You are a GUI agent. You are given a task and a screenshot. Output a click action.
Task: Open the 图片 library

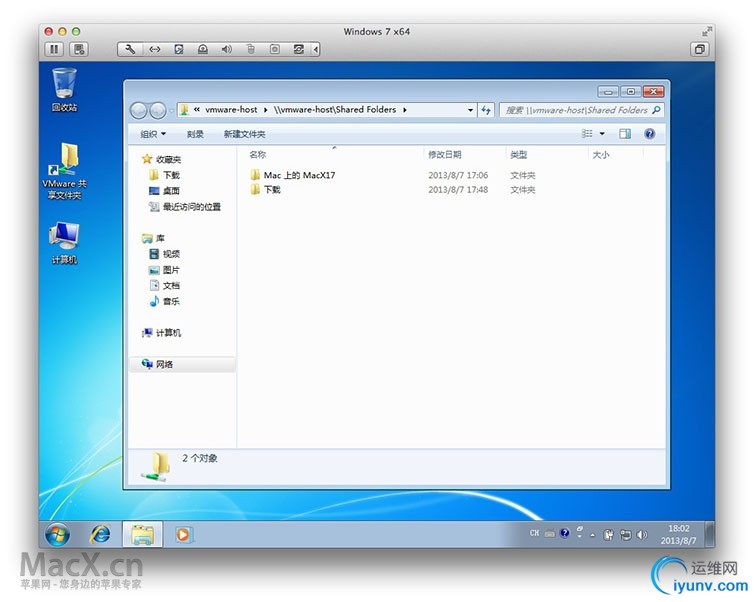164,270
